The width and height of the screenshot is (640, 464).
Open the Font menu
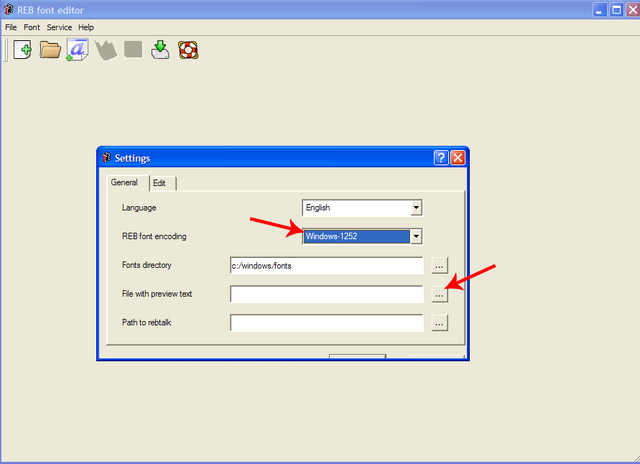pos(32,27)
